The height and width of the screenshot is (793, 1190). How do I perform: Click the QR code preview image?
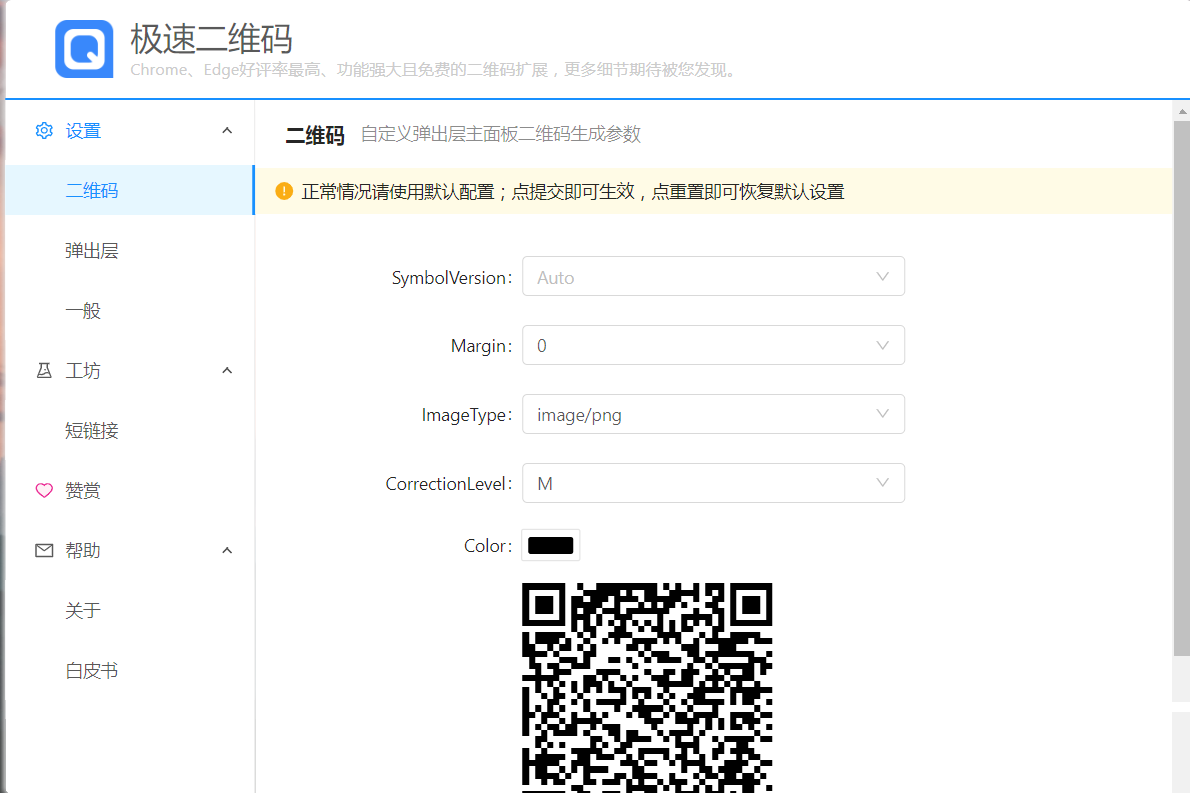pyautogui.click(x=647, y=688)
